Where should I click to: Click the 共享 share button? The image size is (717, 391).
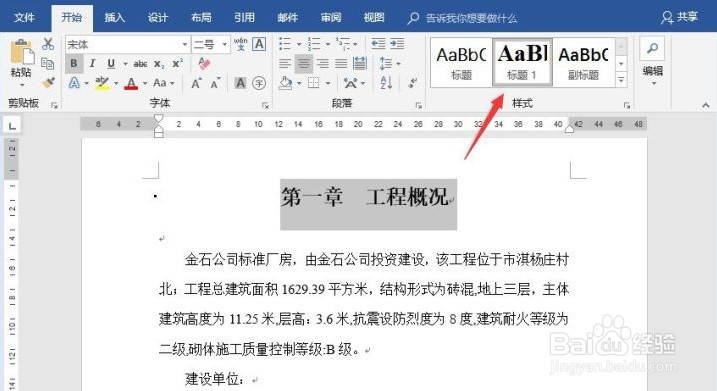pyautogui.click(x=680, y=17)
